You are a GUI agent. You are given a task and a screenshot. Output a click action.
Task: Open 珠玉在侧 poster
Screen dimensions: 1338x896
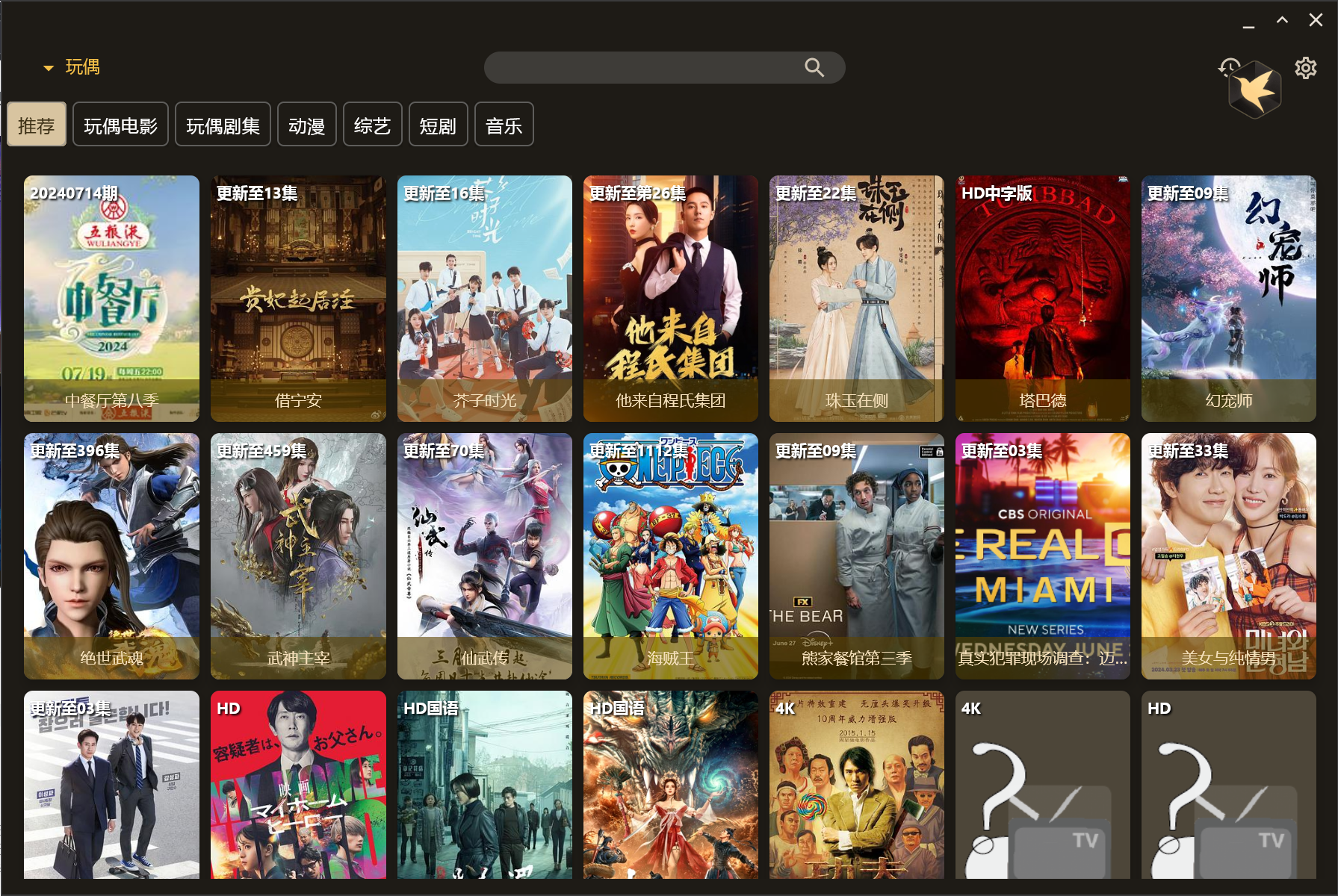click(x=856, y=299)
